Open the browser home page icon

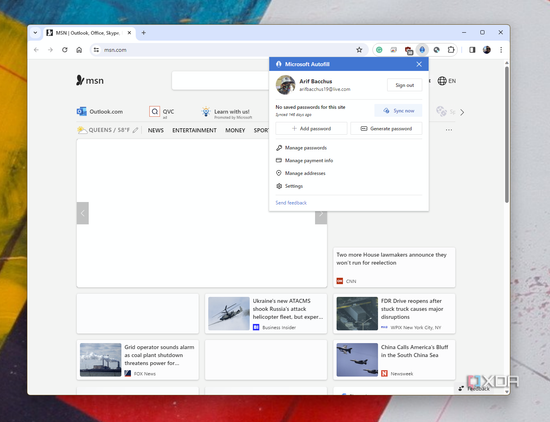(x=79, y=50)
